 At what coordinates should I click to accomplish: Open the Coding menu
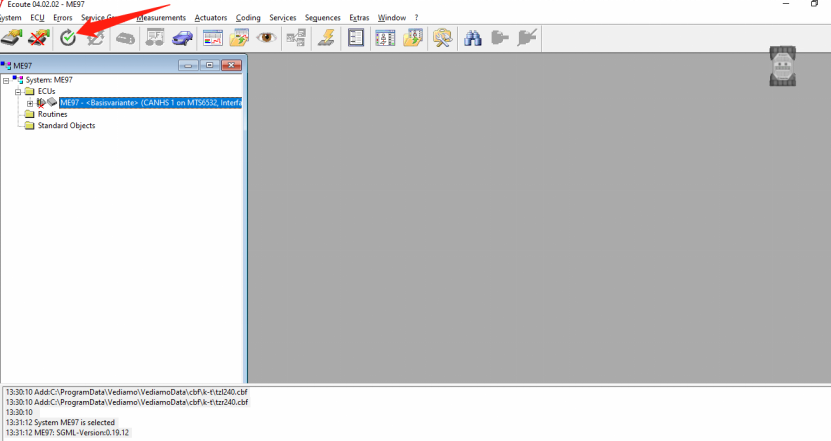(248, 18)
